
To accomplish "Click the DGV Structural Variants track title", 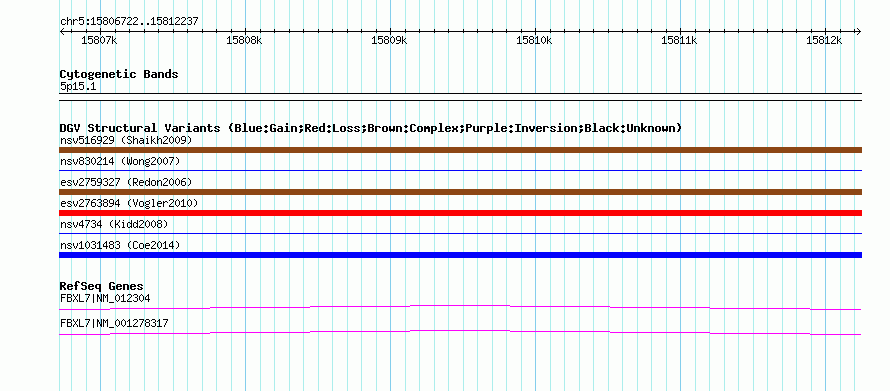I will (370, 128).
